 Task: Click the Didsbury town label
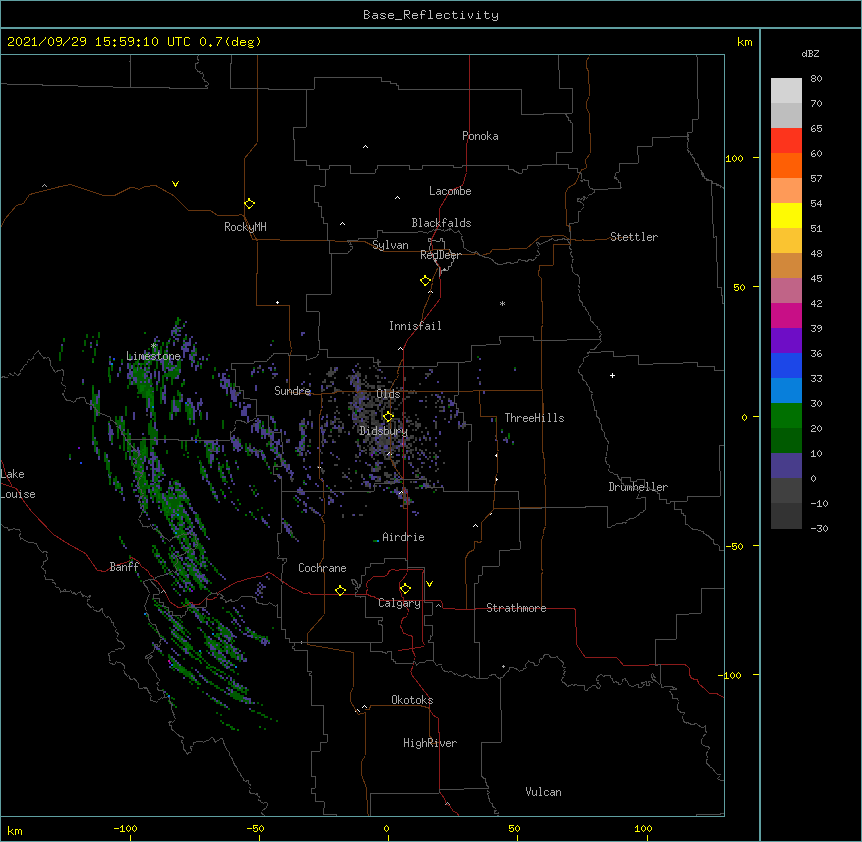(383, 431)
